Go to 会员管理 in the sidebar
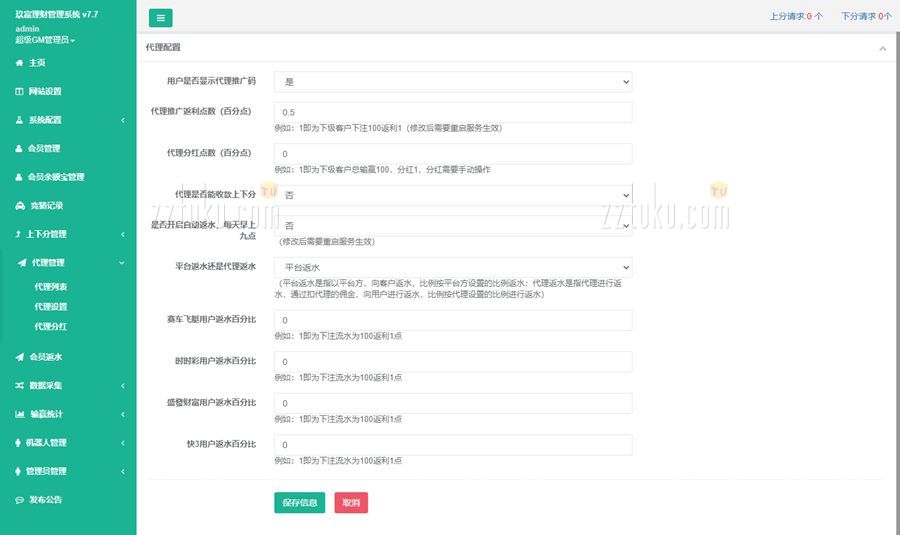900x535 pixels. (44, 148)
